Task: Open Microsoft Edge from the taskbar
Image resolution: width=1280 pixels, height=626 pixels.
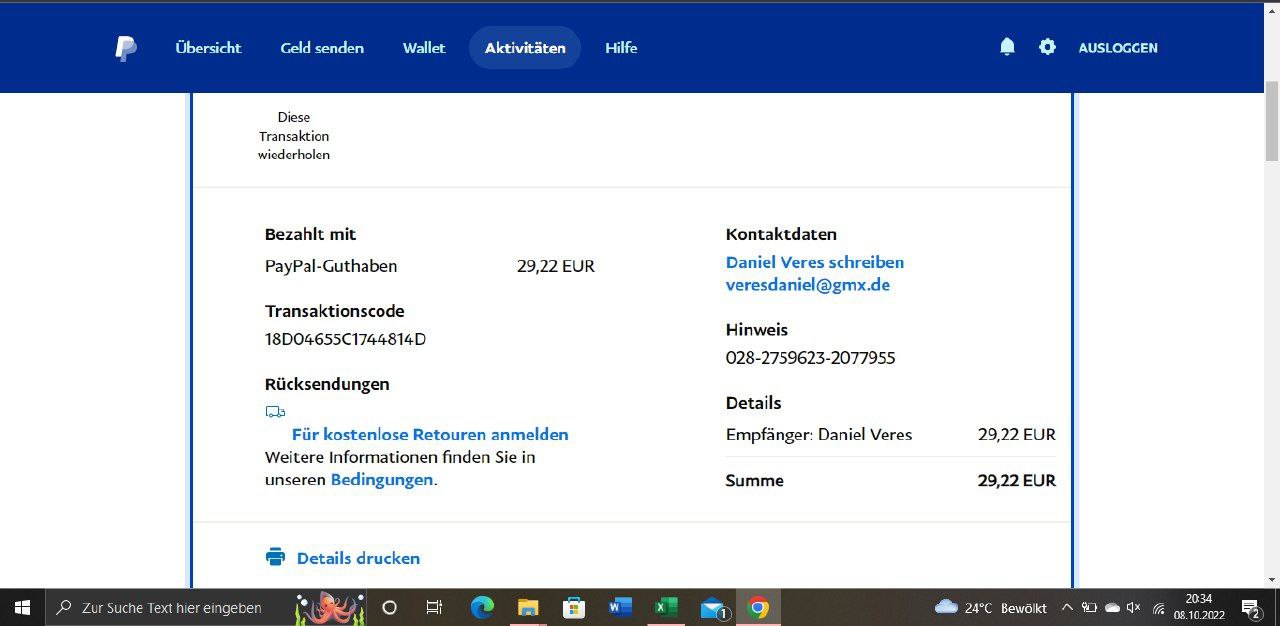Action: (482, 607)
